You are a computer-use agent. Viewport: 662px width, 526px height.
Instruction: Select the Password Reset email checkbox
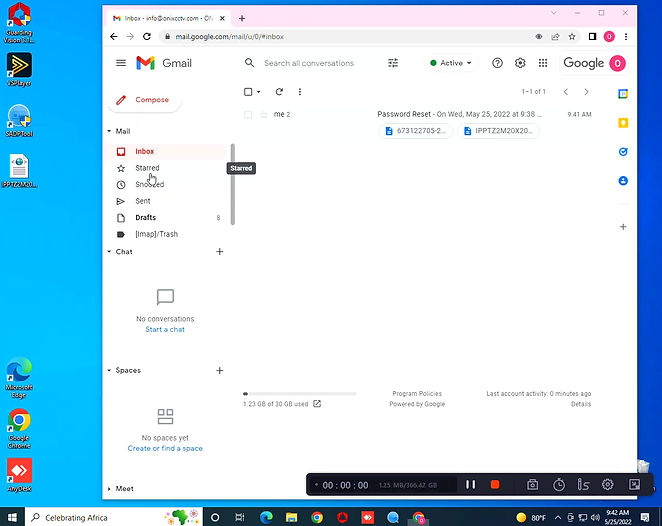248,114
